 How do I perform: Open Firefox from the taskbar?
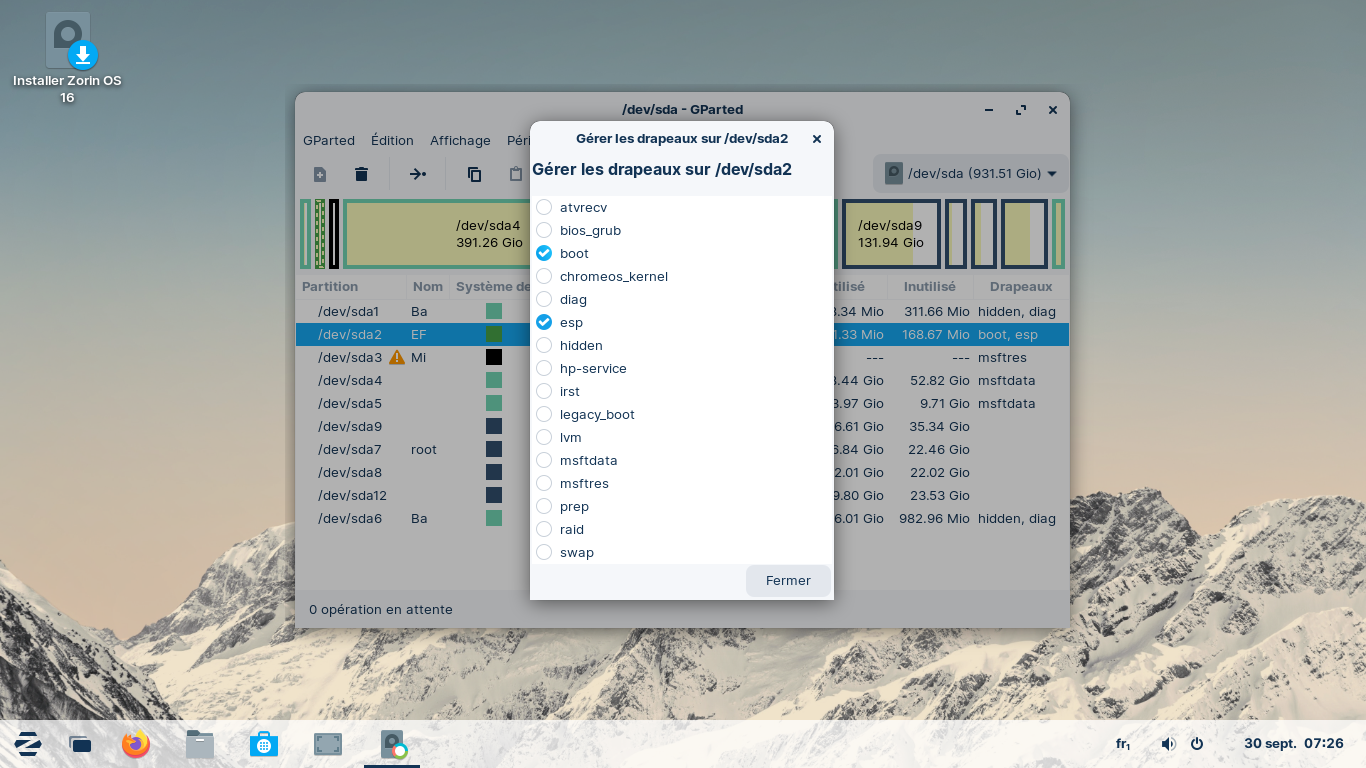pyautogui.click(x=136, y=744)
